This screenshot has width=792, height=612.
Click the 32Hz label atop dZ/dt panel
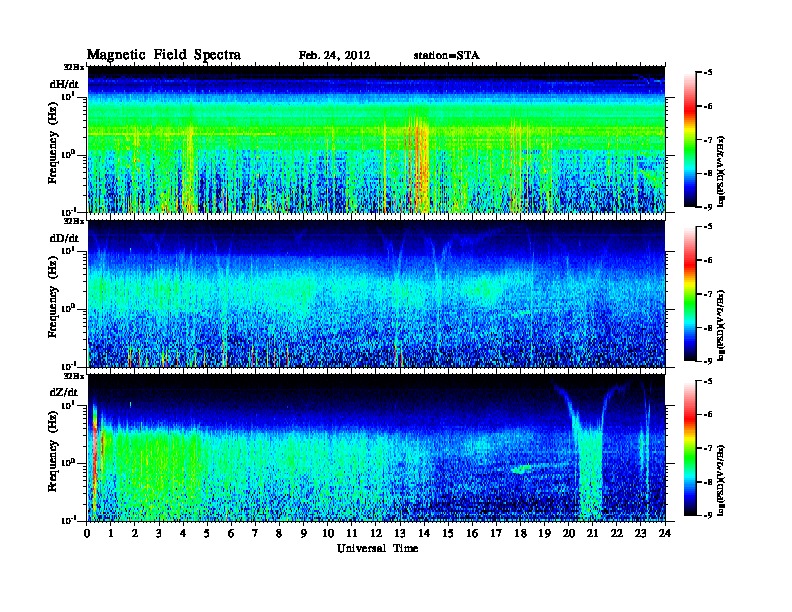(x=73, y=376)
